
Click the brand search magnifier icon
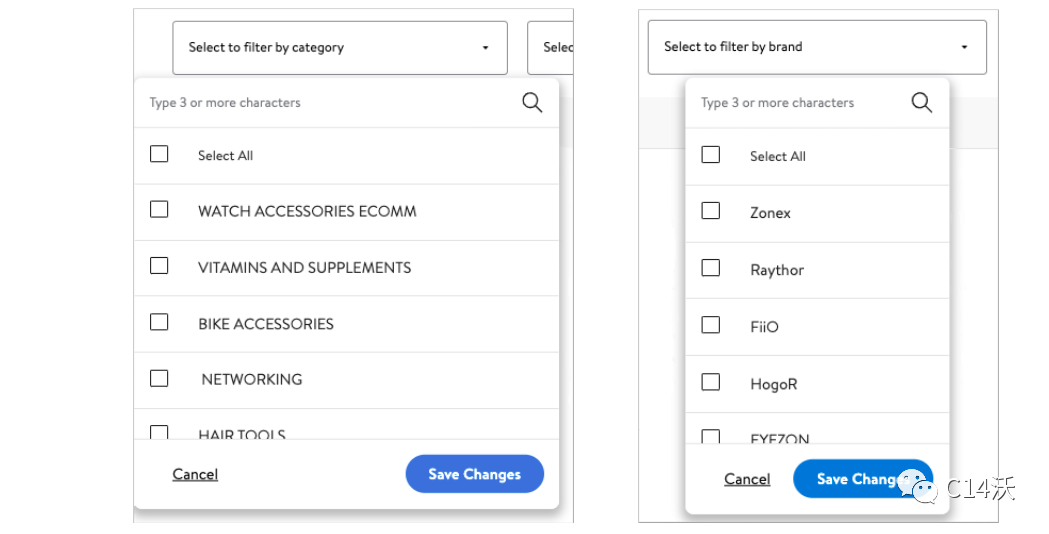click(x=921, y=103)
